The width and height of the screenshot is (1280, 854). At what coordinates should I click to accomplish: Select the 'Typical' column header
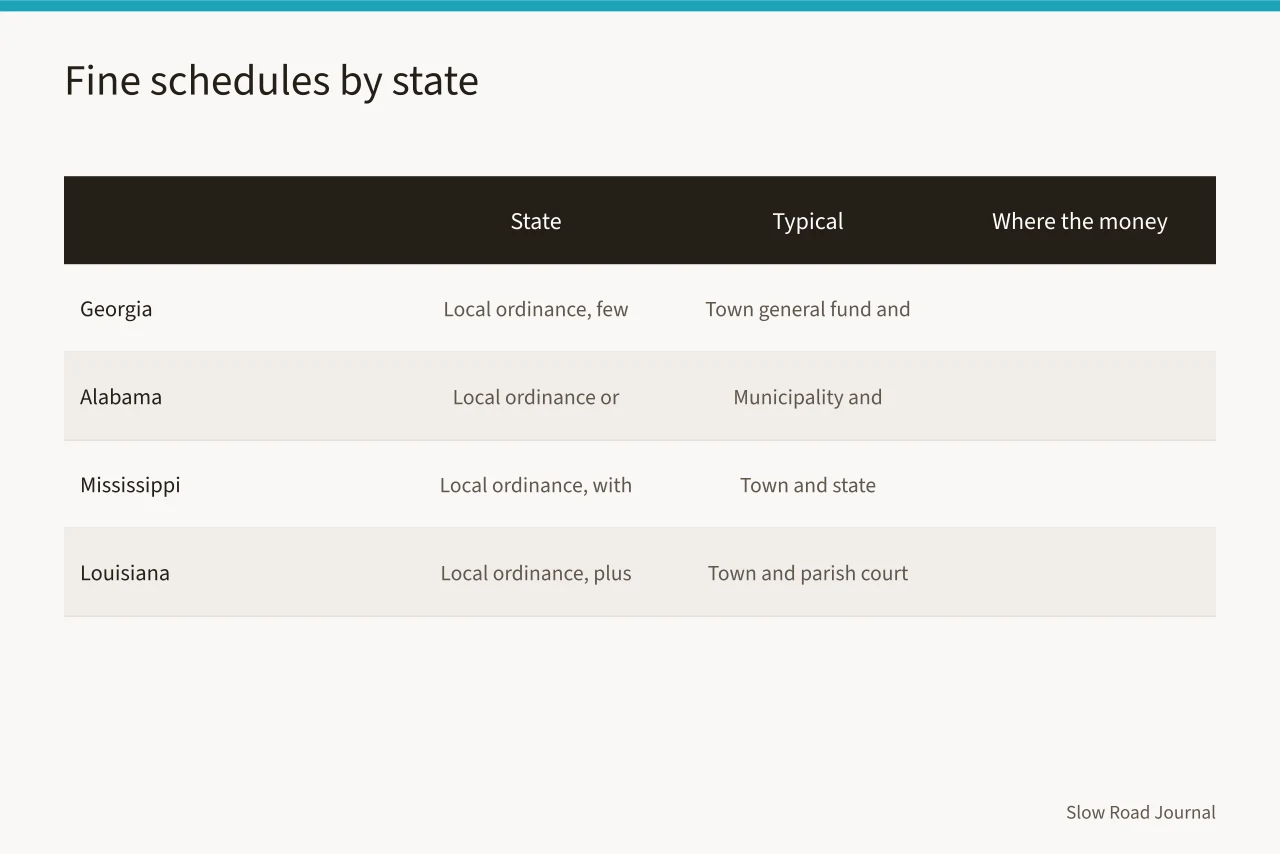808,221
